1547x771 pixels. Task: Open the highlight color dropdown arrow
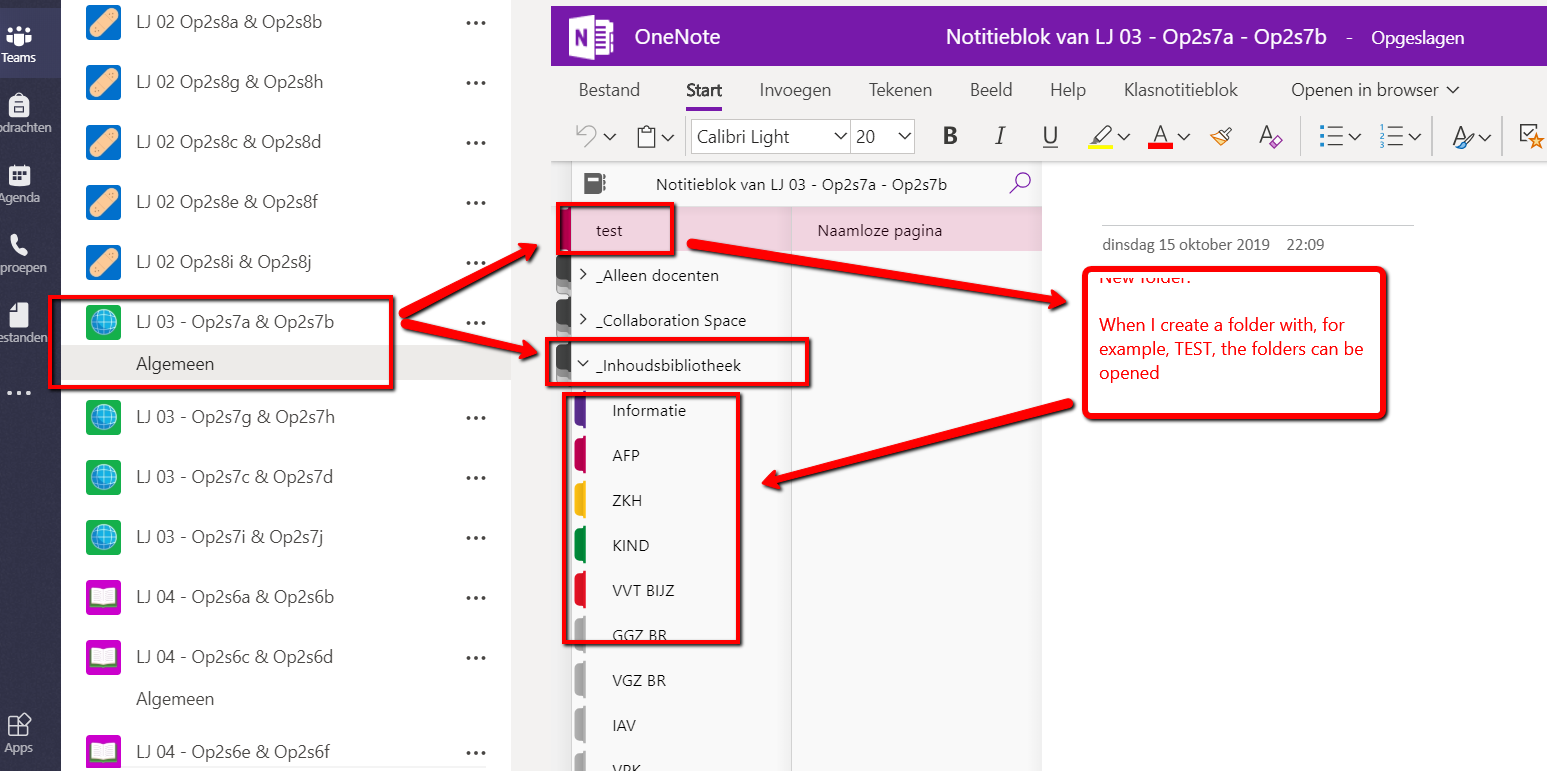1124,138
